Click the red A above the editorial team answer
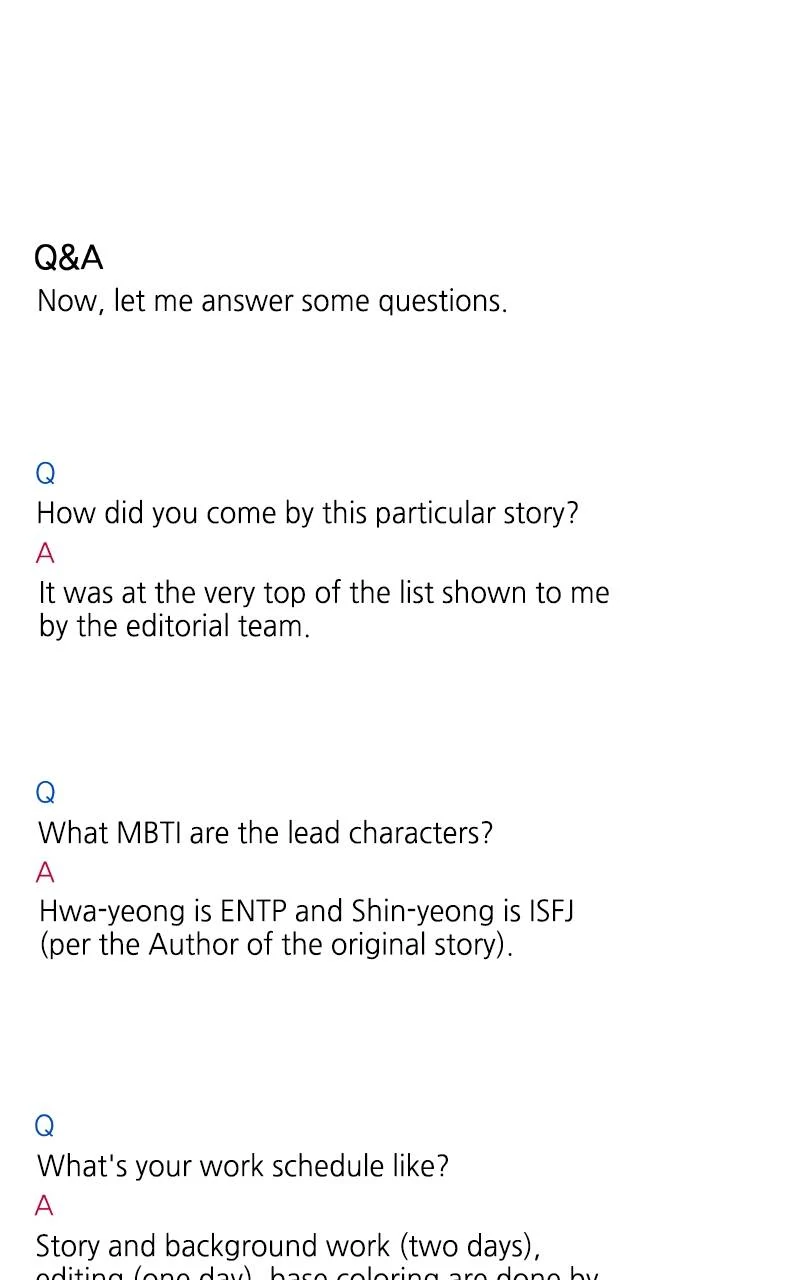The height and width of the screenshot is (1280, 800). tap(45, 553)
